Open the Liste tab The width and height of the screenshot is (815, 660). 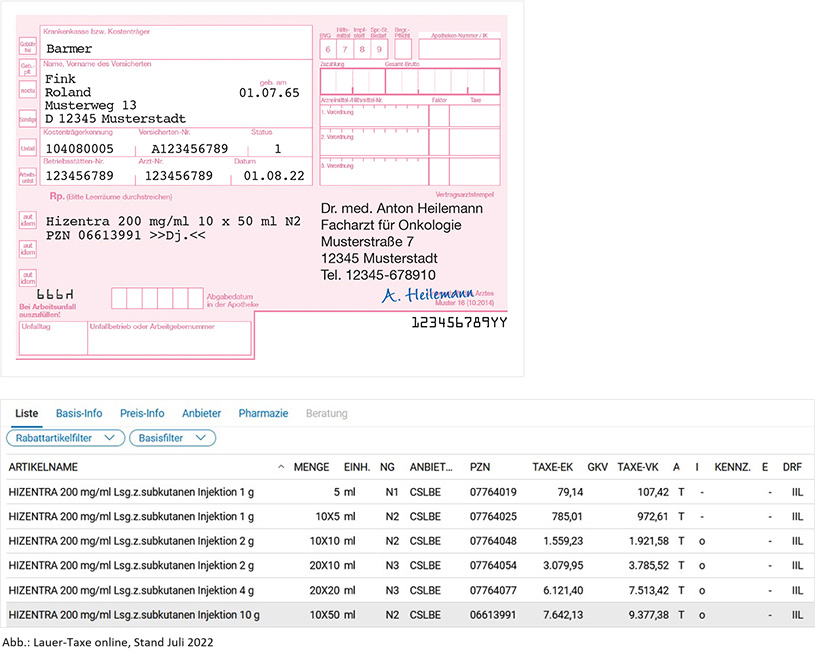(x=27, y=413)
